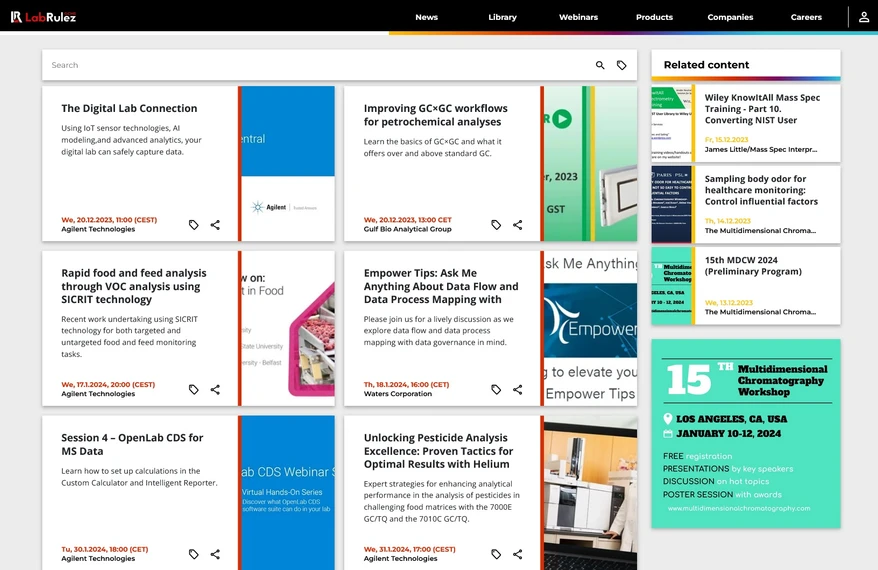Click tag icon on Session 4 OpenLab CDS card
The width and height of the screenshot is (878, 570).
point(194,554)
